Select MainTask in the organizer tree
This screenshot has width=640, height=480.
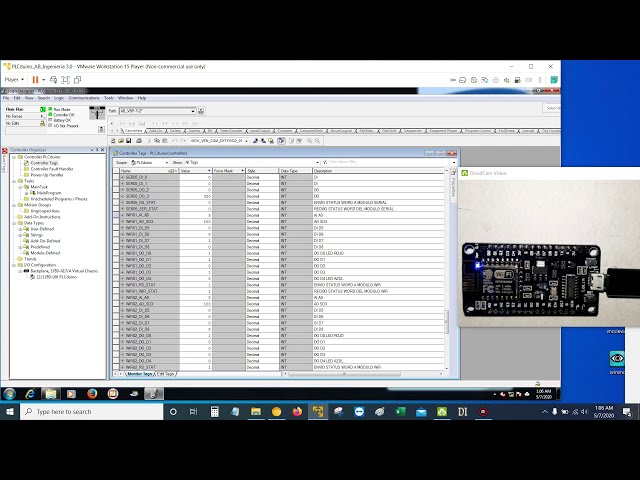point(39,187)
